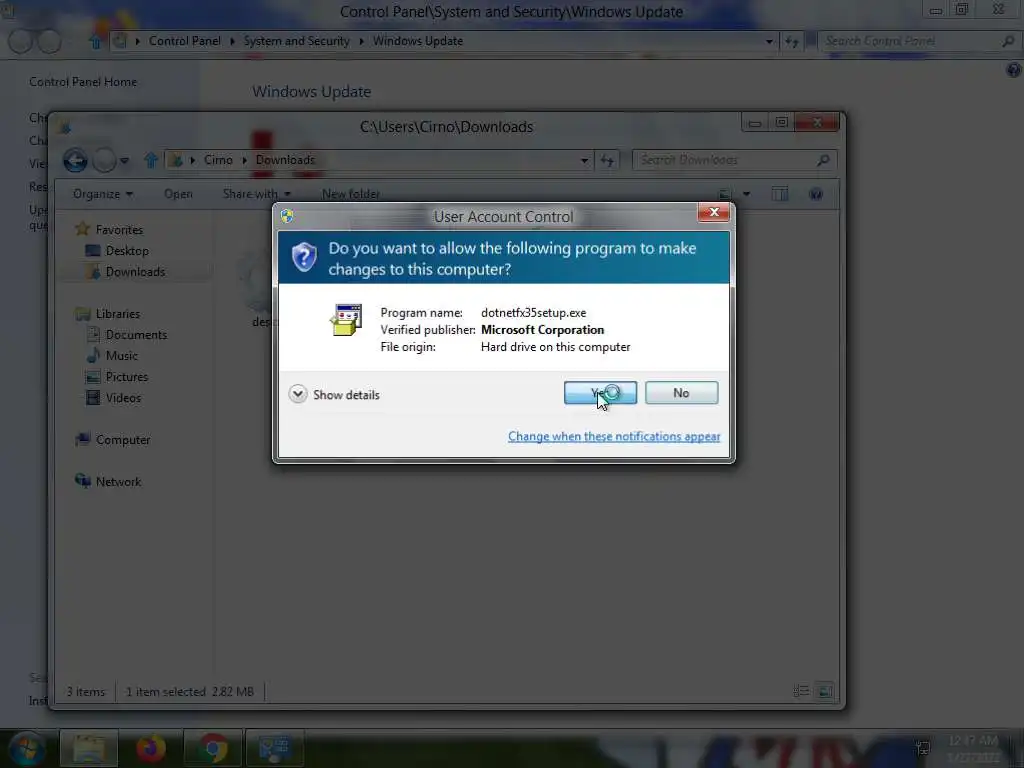Open the Windows Start button

point(27,748)
